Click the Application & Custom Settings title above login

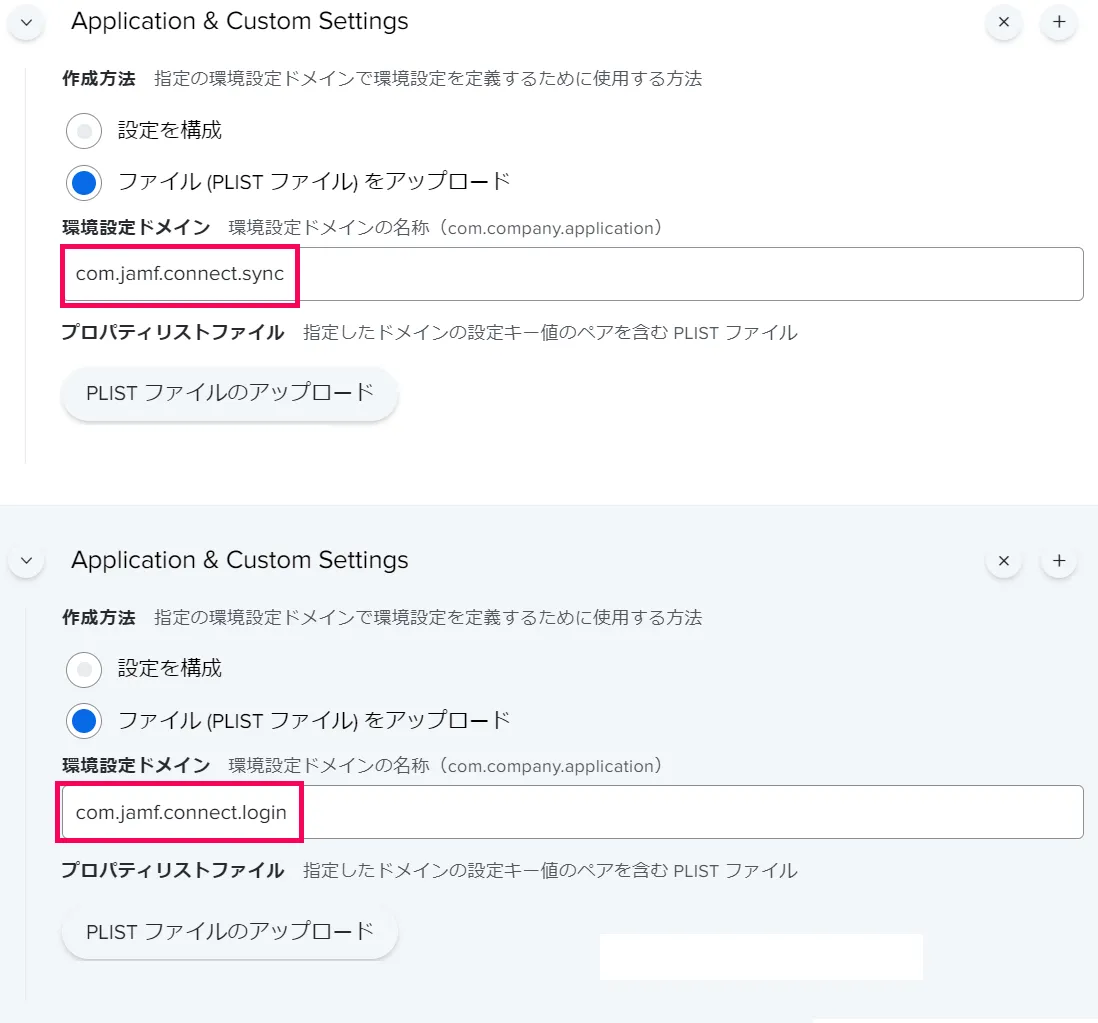point(240,560)
